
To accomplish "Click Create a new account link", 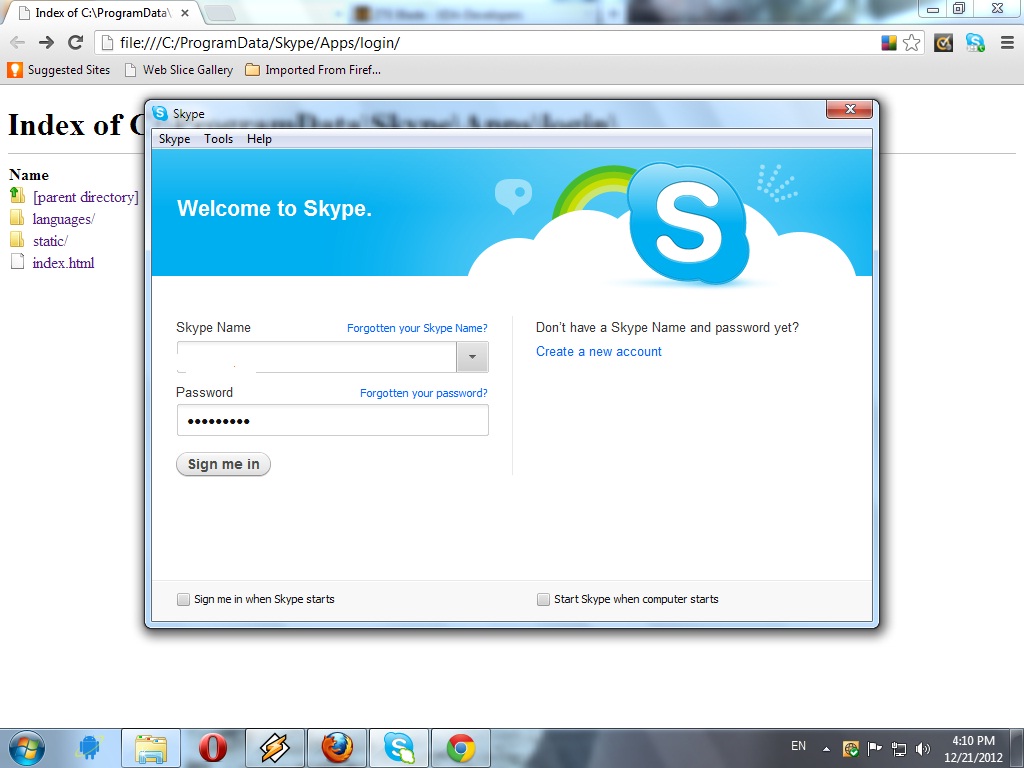I will [x=599, y=351].
